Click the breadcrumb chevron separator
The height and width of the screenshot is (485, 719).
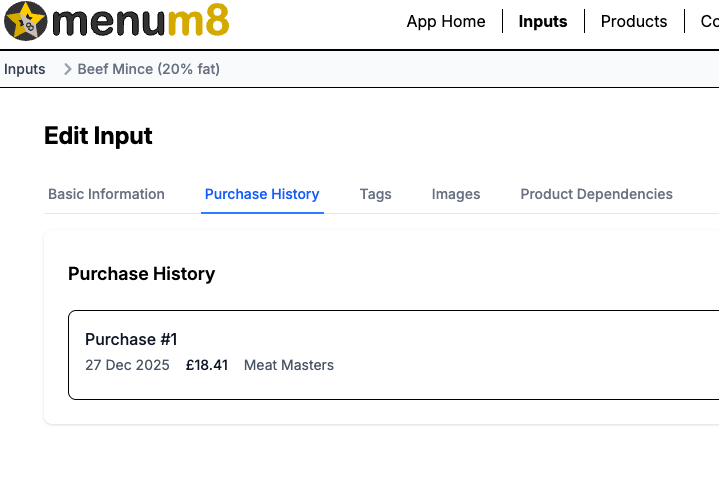67,69
